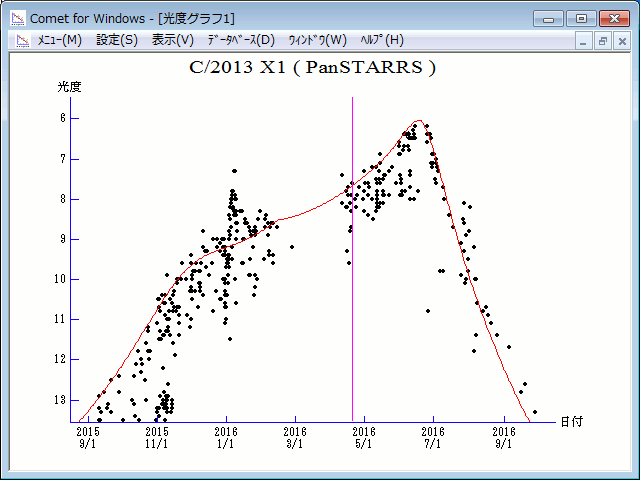
Task: Close the Comet for Windows application
Action: click(x=614, y=19)
